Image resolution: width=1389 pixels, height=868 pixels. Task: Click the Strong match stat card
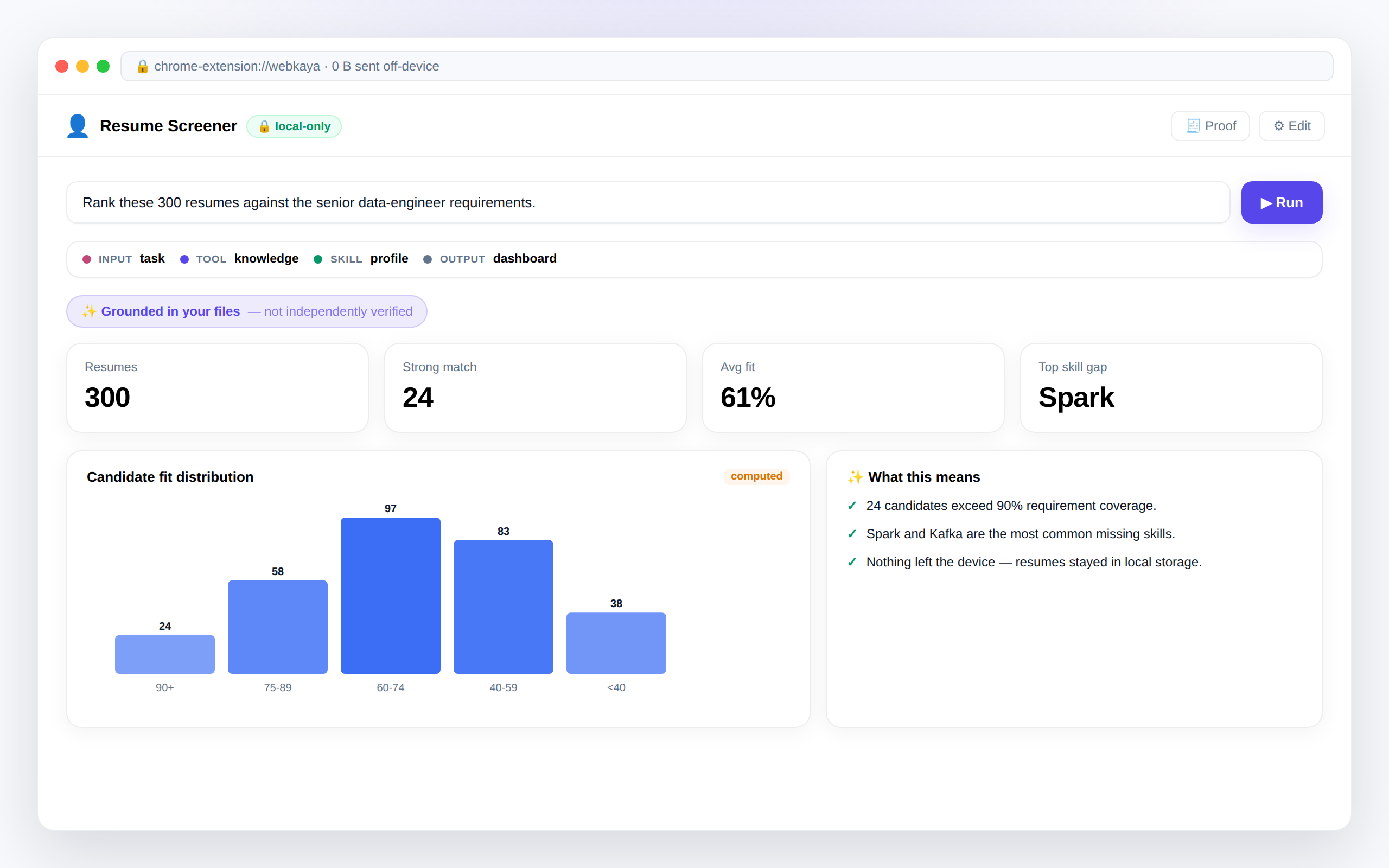pyautogui.click(x=536, y=388)
